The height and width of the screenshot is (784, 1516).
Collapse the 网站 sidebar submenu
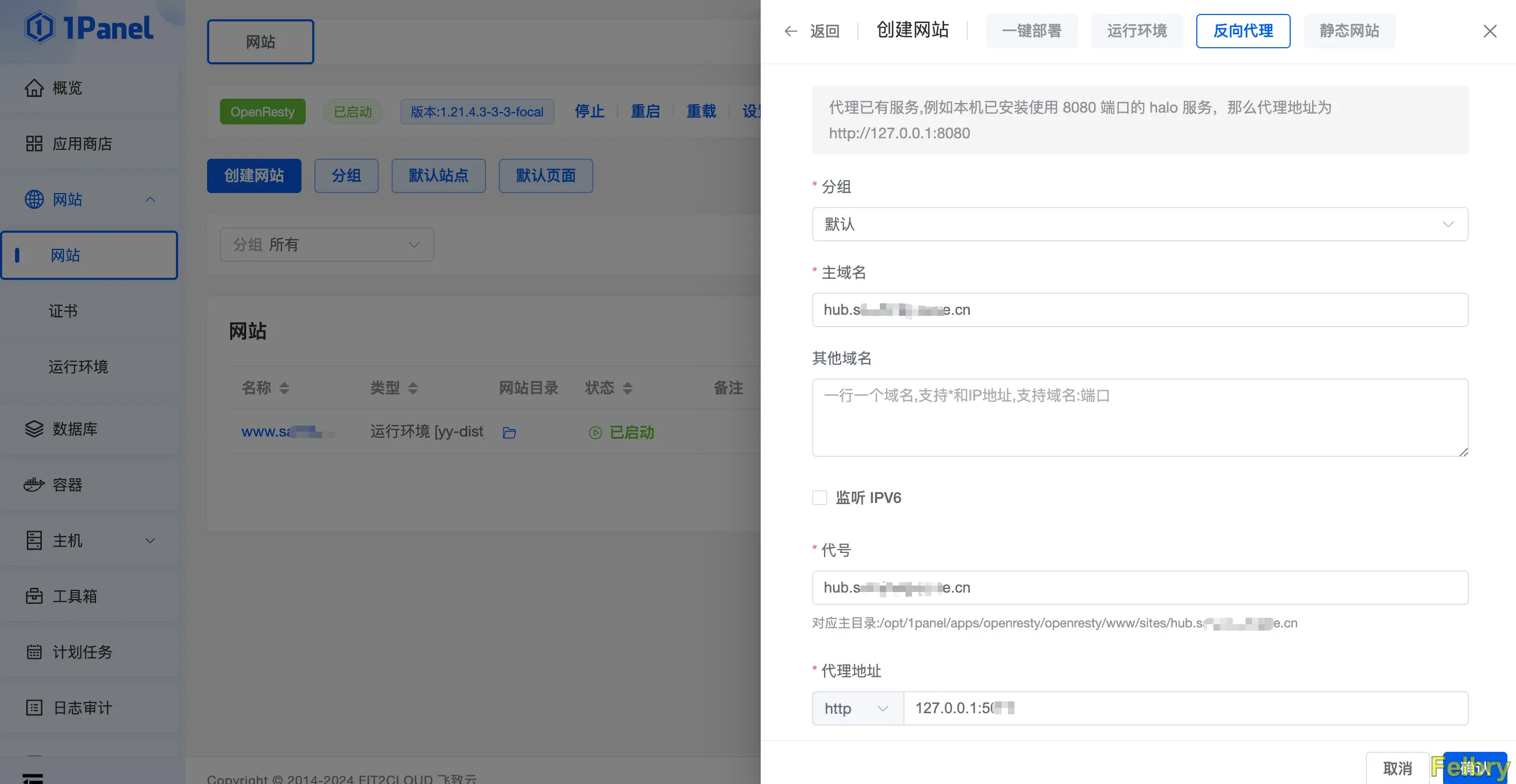pyautogui.click(x=150, y=199)
